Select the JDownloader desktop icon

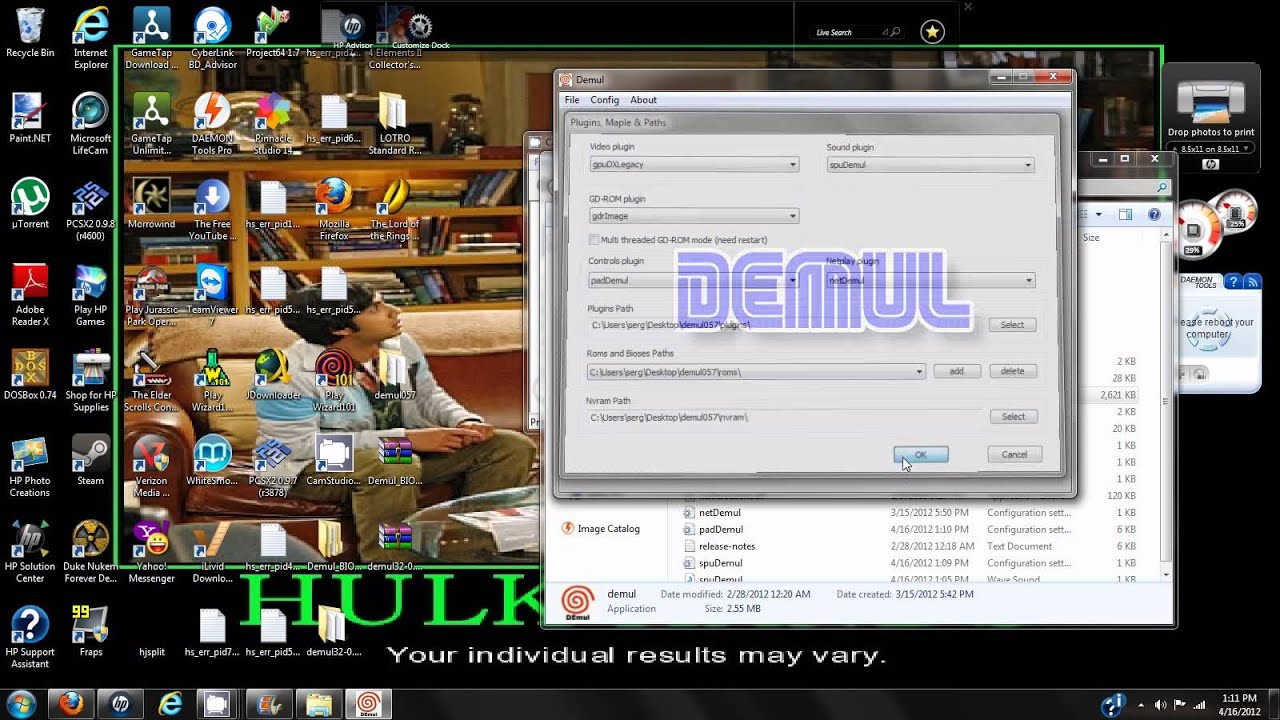(x=273, y=375)
